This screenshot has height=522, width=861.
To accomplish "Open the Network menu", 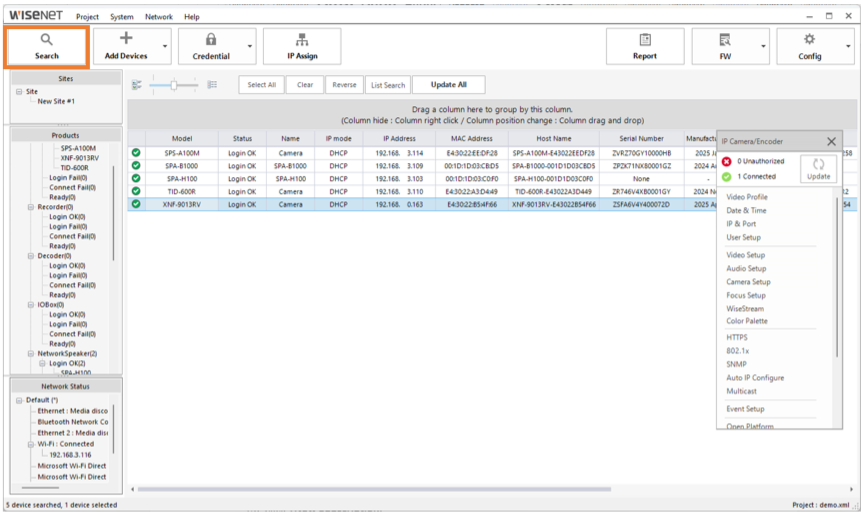I will coord(158,17).
